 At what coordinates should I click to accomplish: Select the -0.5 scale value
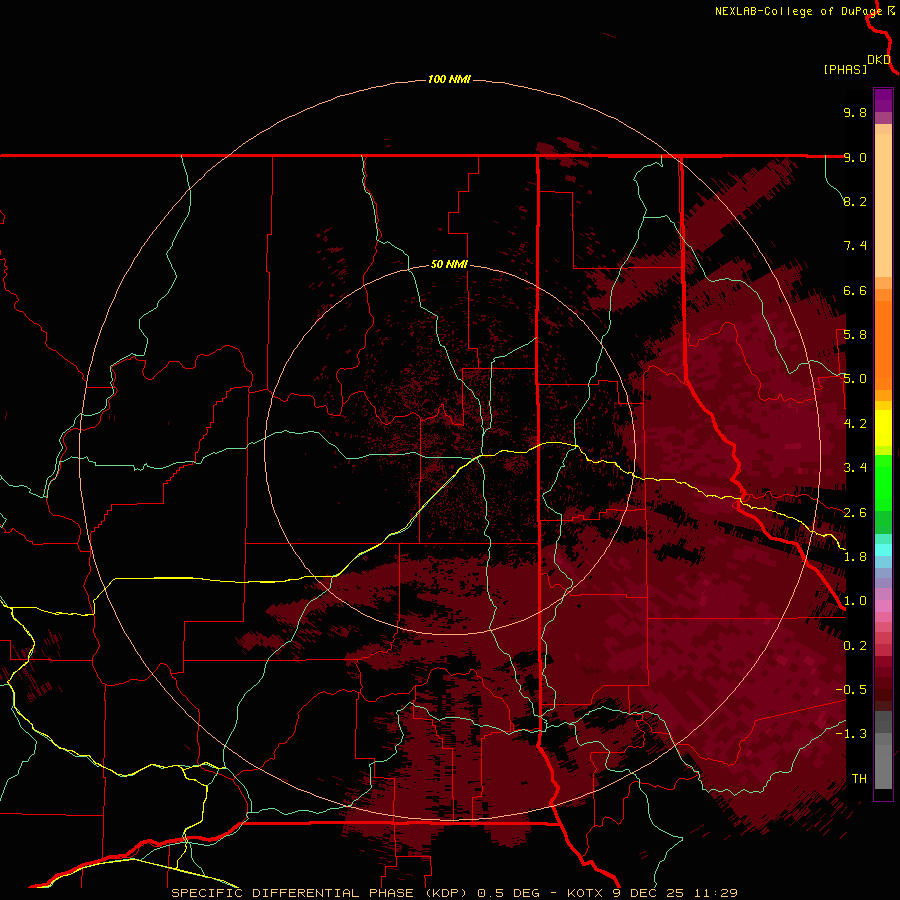coord(851,690)
